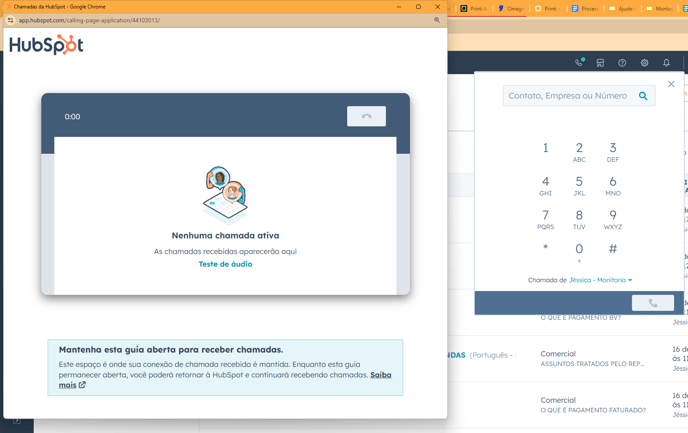Image resolution: width=688 pixels, height=433 pixels.
Task: Click the calling phone icon in navbar
Action: pyautogui.click(x=579, y=63)
